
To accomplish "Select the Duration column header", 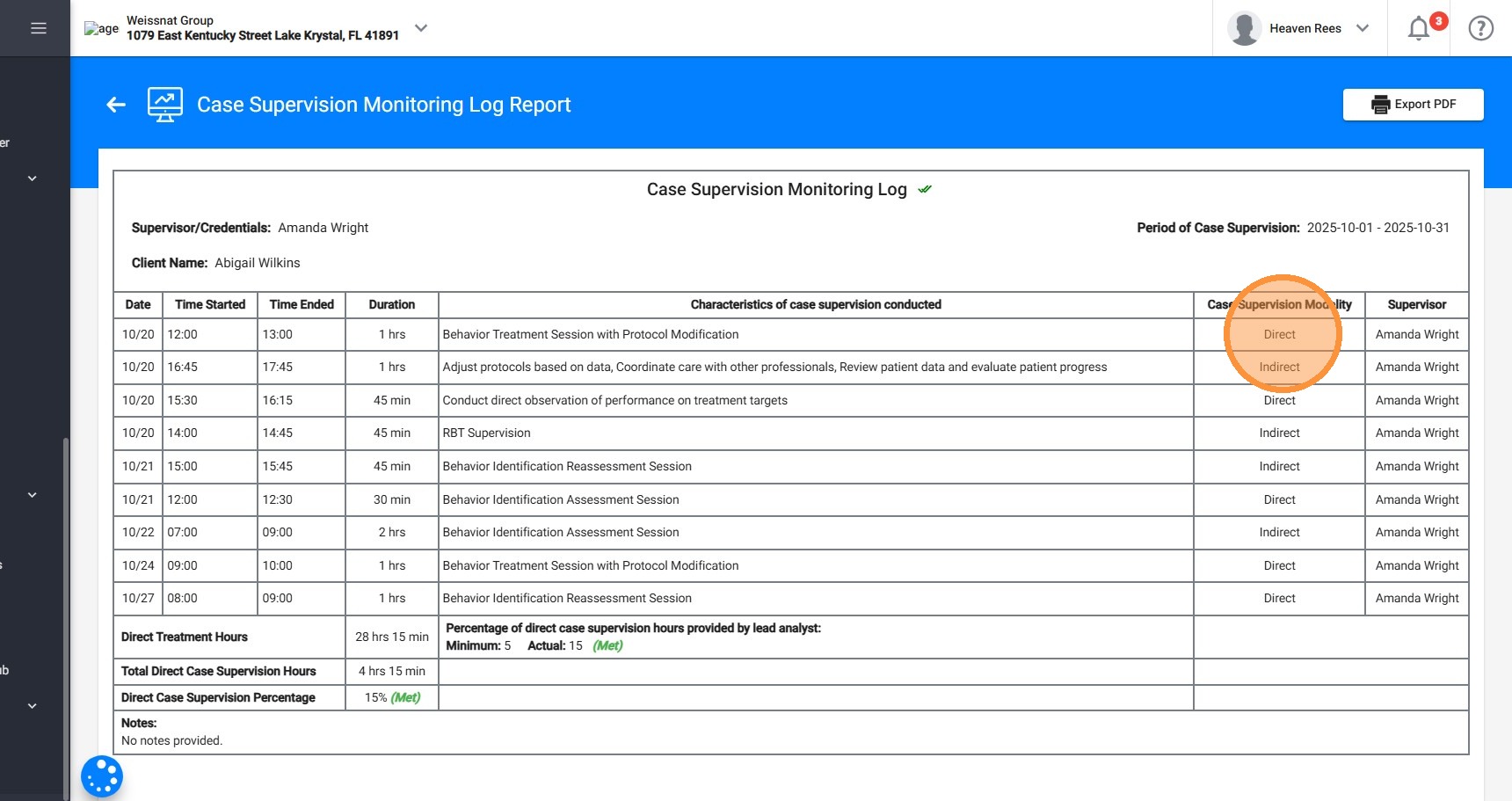I will click(x=392, y=304).
